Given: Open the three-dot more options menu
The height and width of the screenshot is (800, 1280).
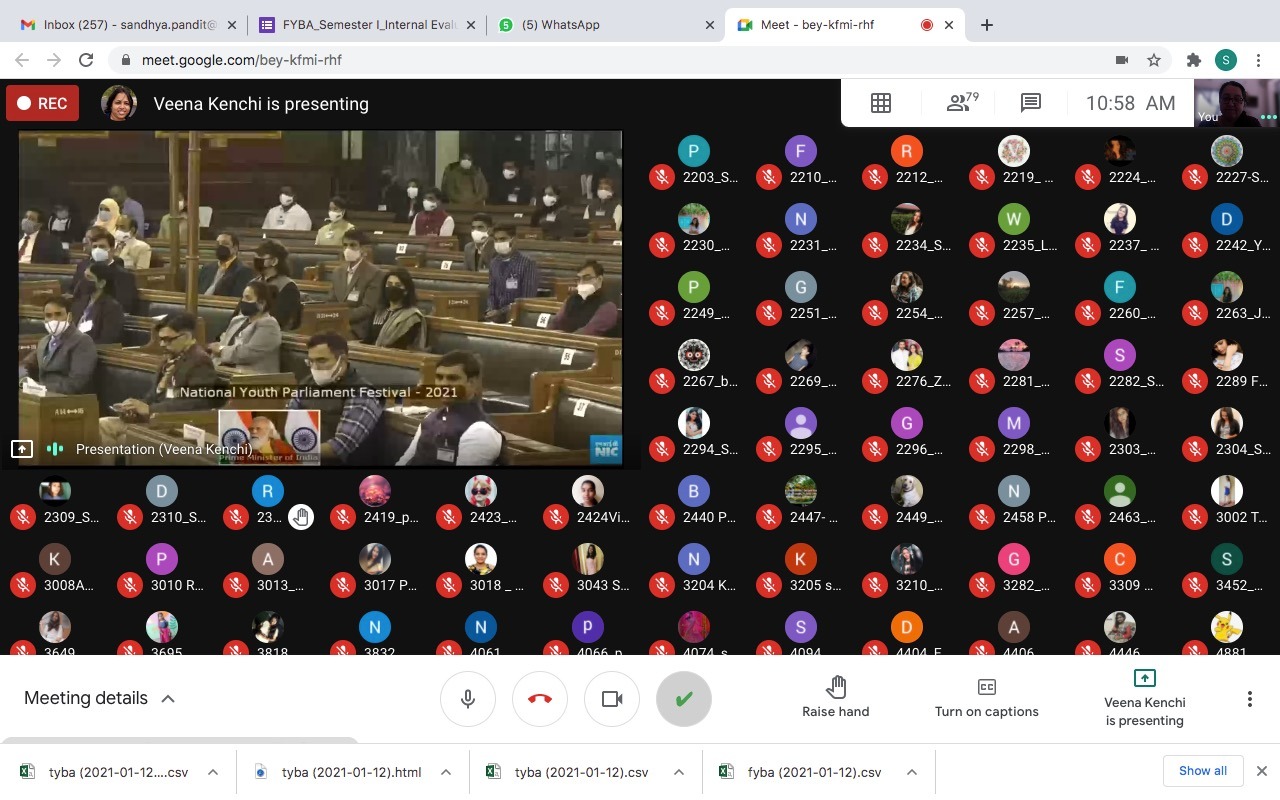Looking at the screenshot, I should [1249, 698].
